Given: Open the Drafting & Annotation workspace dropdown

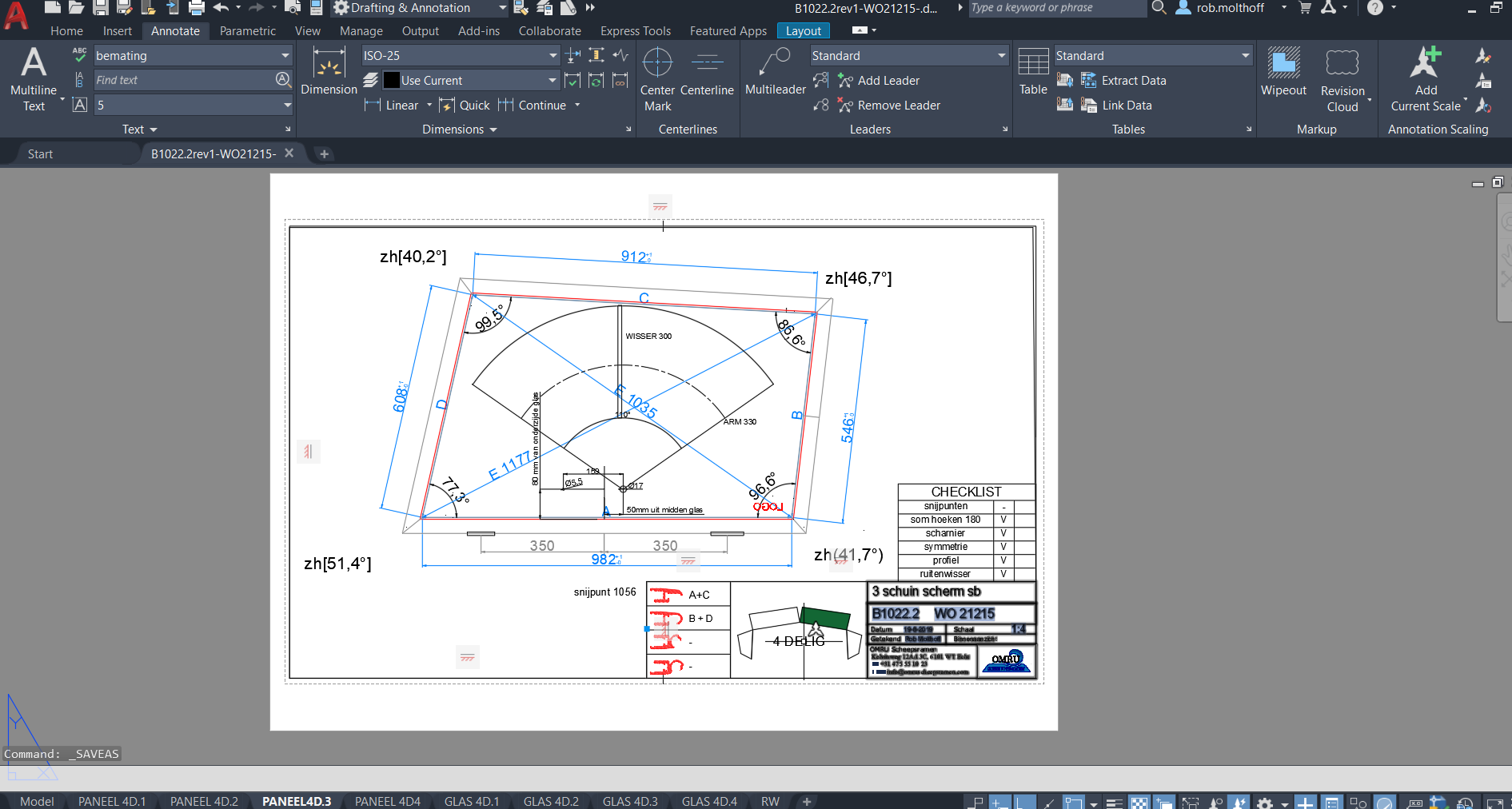Looking at the screenshot, I should pos(502,8).
